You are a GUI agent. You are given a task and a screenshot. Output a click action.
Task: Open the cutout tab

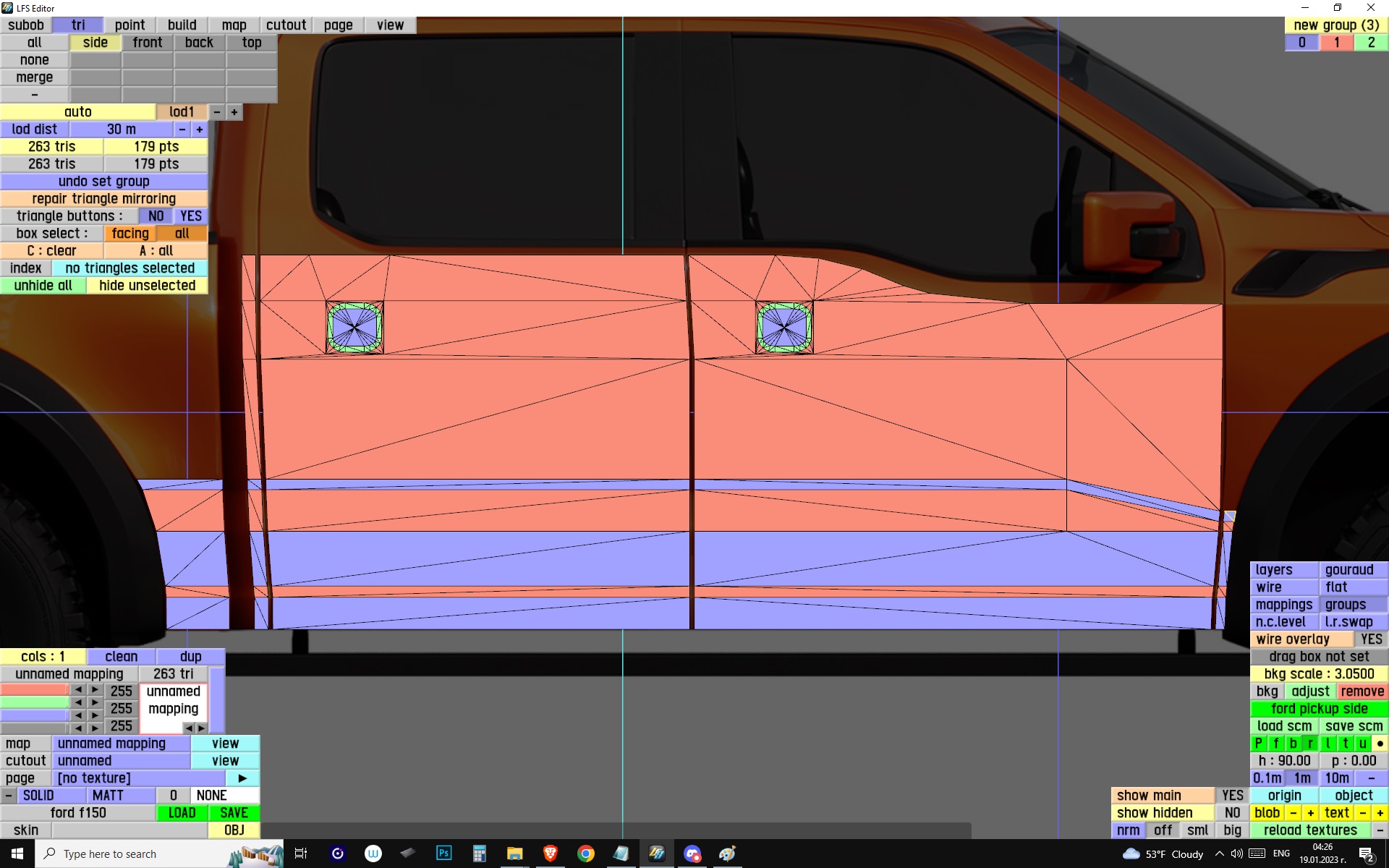coord(286,25)
